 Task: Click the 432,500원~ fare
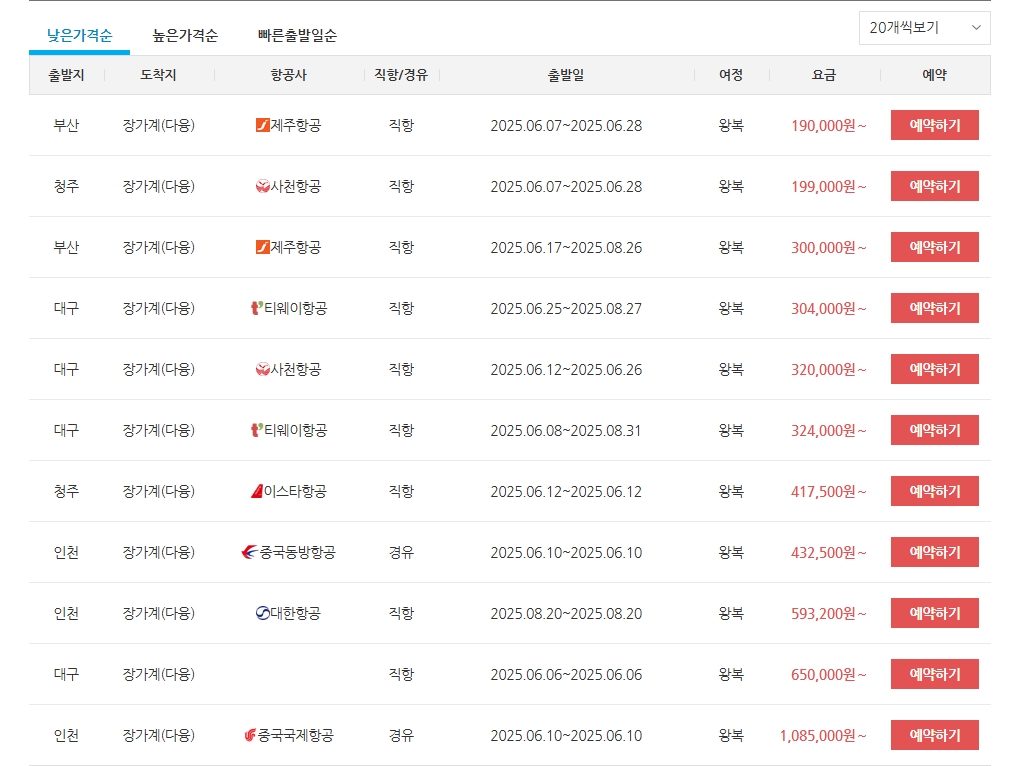(829, 553)
